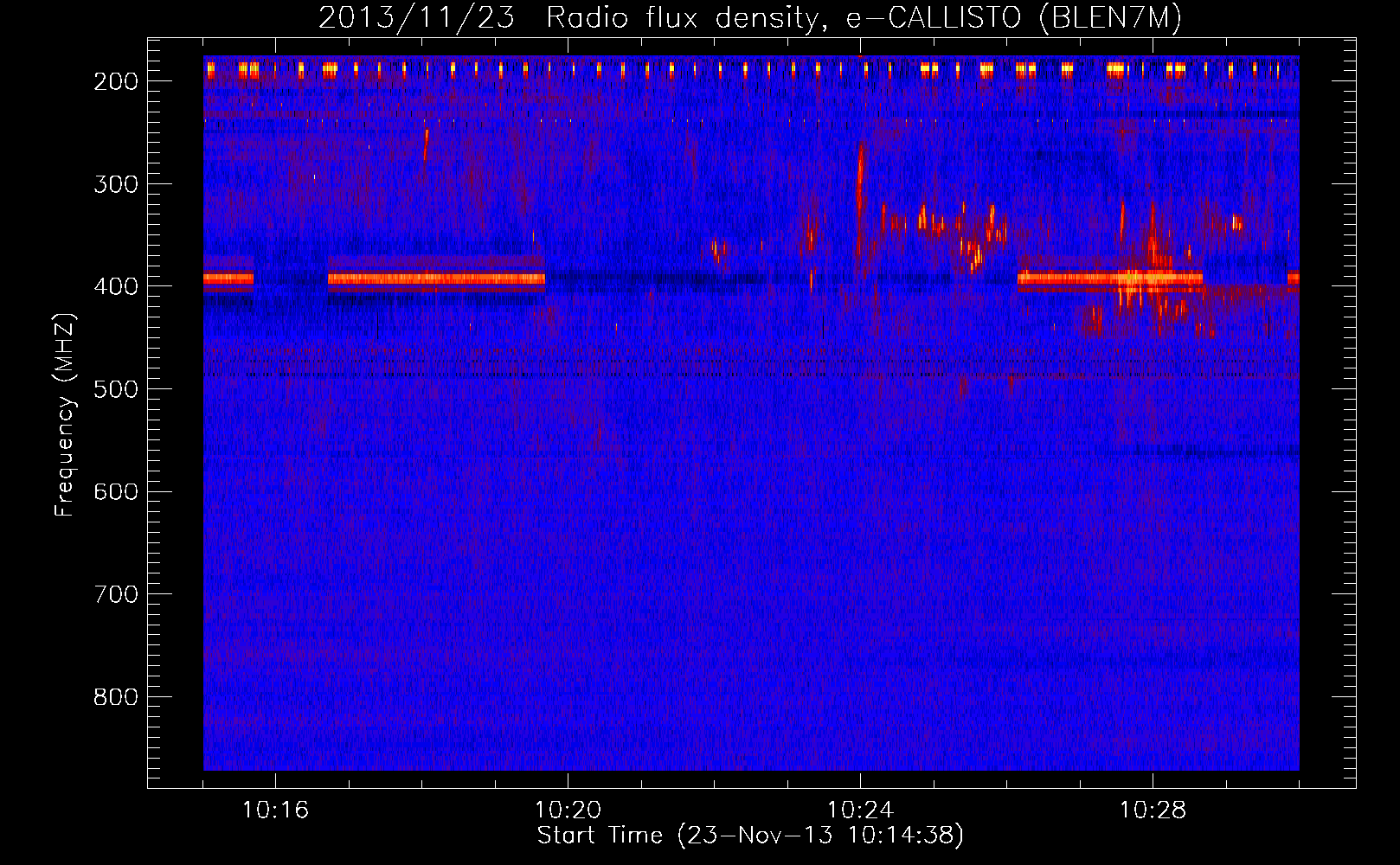Click the 700 frequency tick label
The image size is (1400, 865).
point(116,594)
